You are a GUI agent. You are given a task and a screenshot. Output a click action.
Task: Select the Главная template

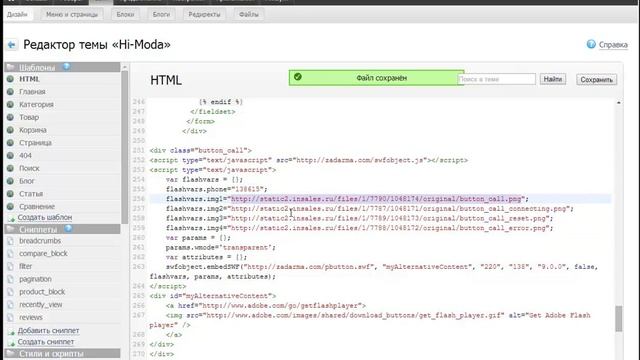pos(32,92)
